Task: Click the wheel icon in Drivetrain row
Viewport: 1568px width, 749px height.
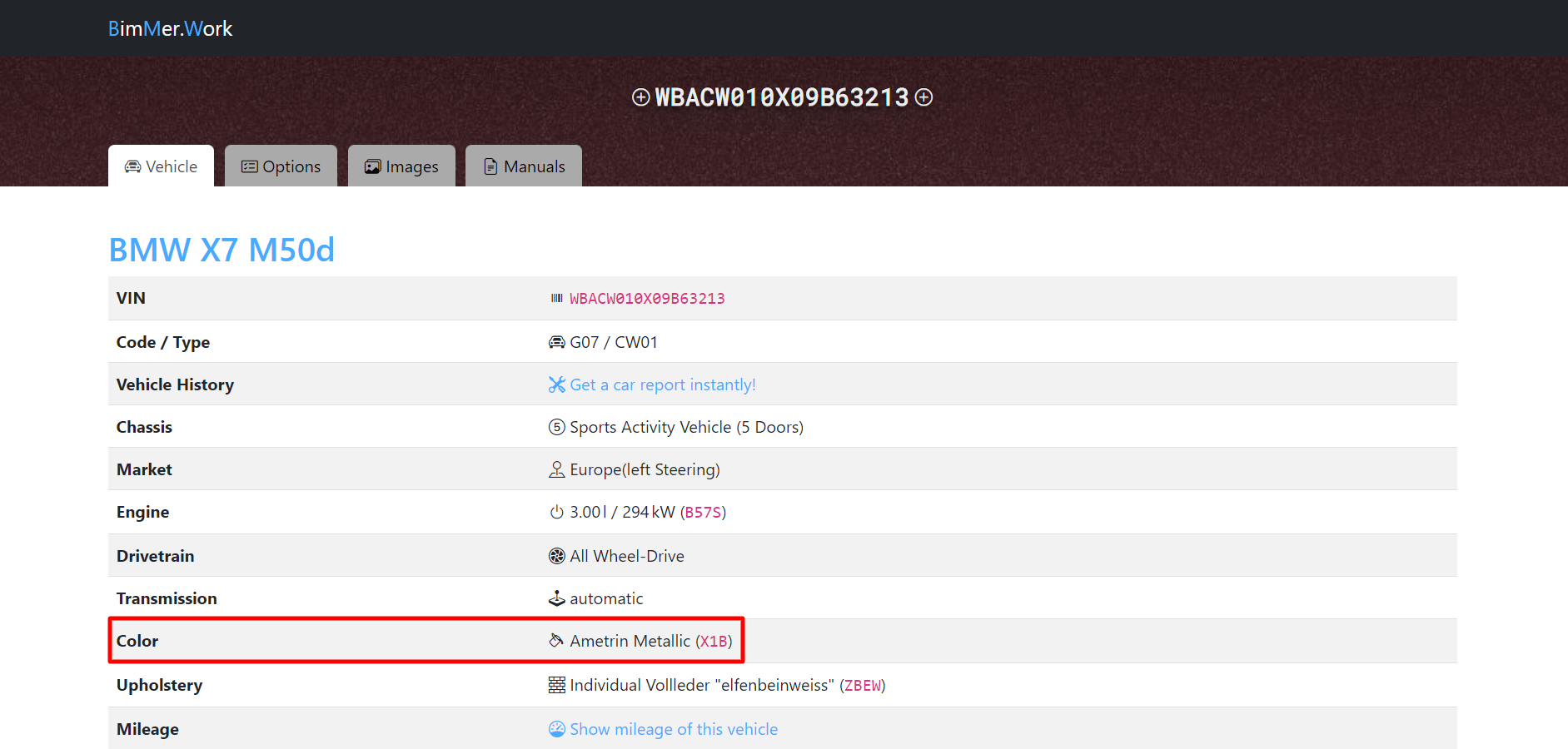Action: (557, 556)
